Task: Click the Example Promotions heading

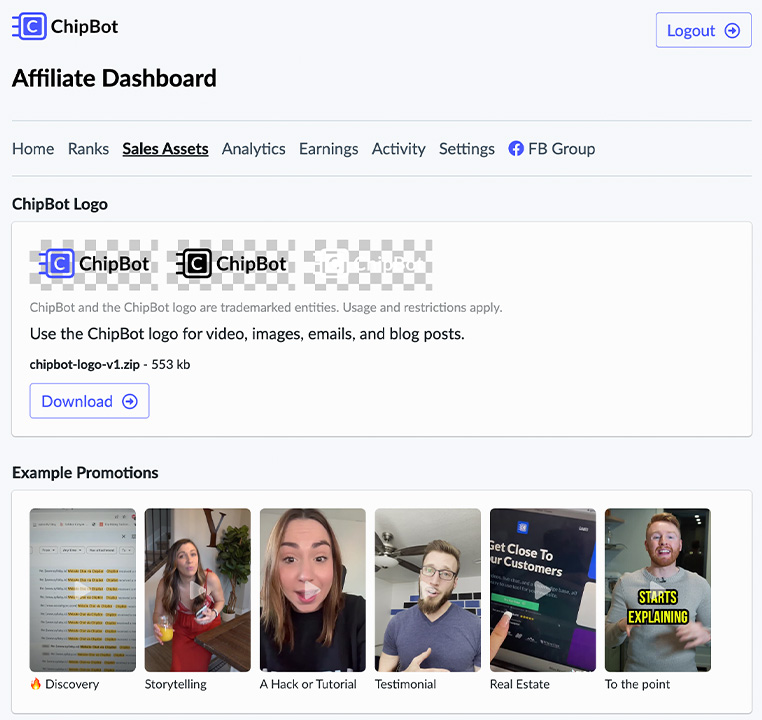Action: pos(85,473)
